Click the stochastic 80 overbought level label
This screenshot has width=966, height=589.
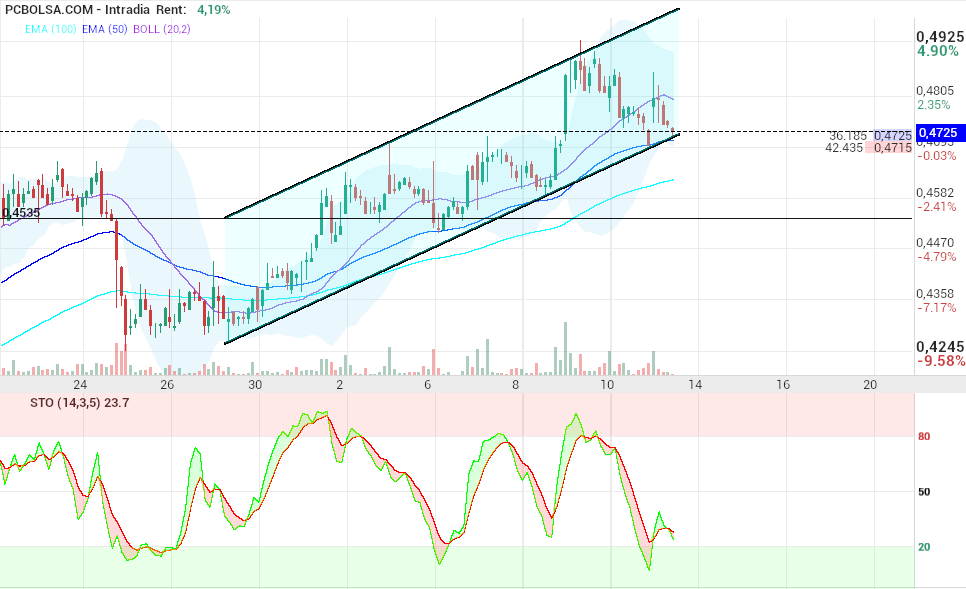[925, 436]
